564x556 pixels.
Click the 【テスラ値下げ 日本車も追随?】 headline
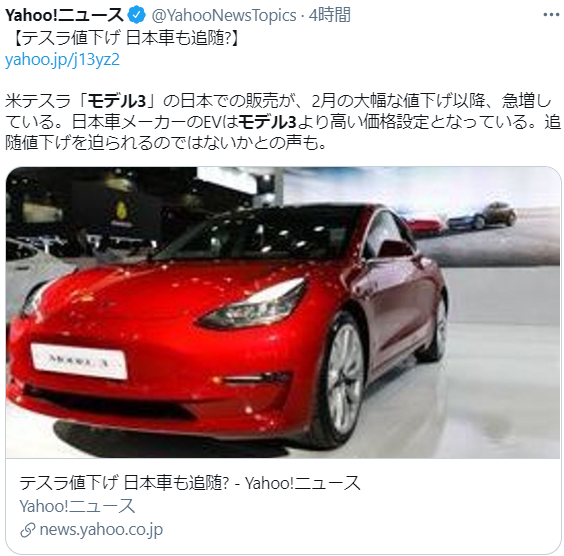coord(126,38)
